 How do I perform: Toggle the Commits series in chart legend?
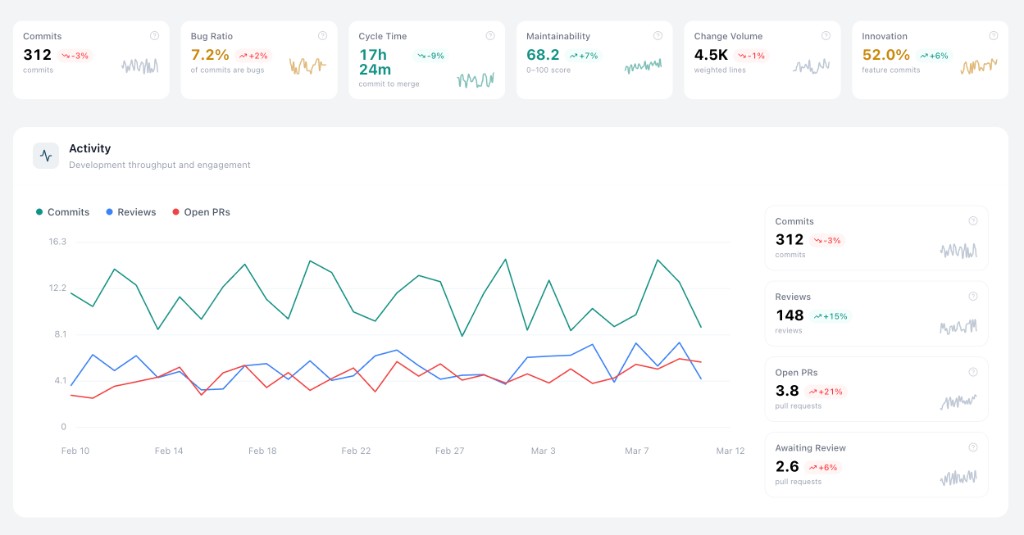coord(62,212)
